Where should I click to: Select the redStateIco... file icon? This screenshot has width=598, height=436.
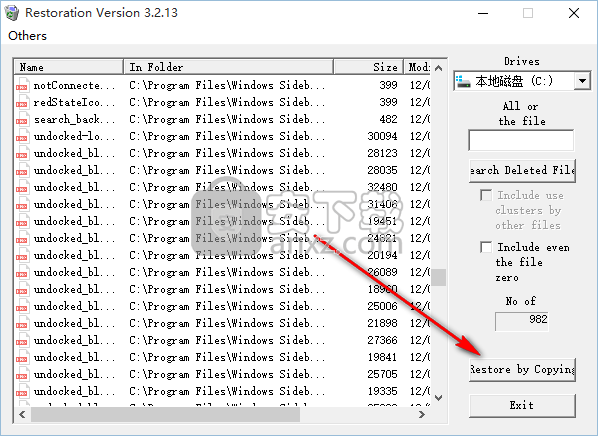(22, 102)
